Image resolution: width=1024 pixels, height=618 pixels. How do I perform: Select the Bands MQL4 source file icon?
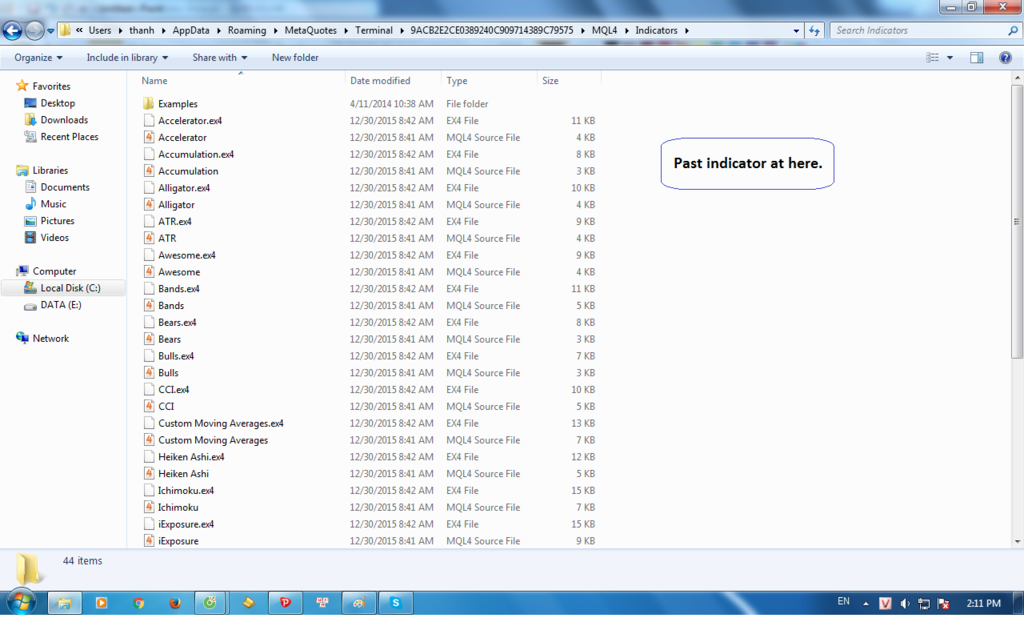(x=149, y=306)
